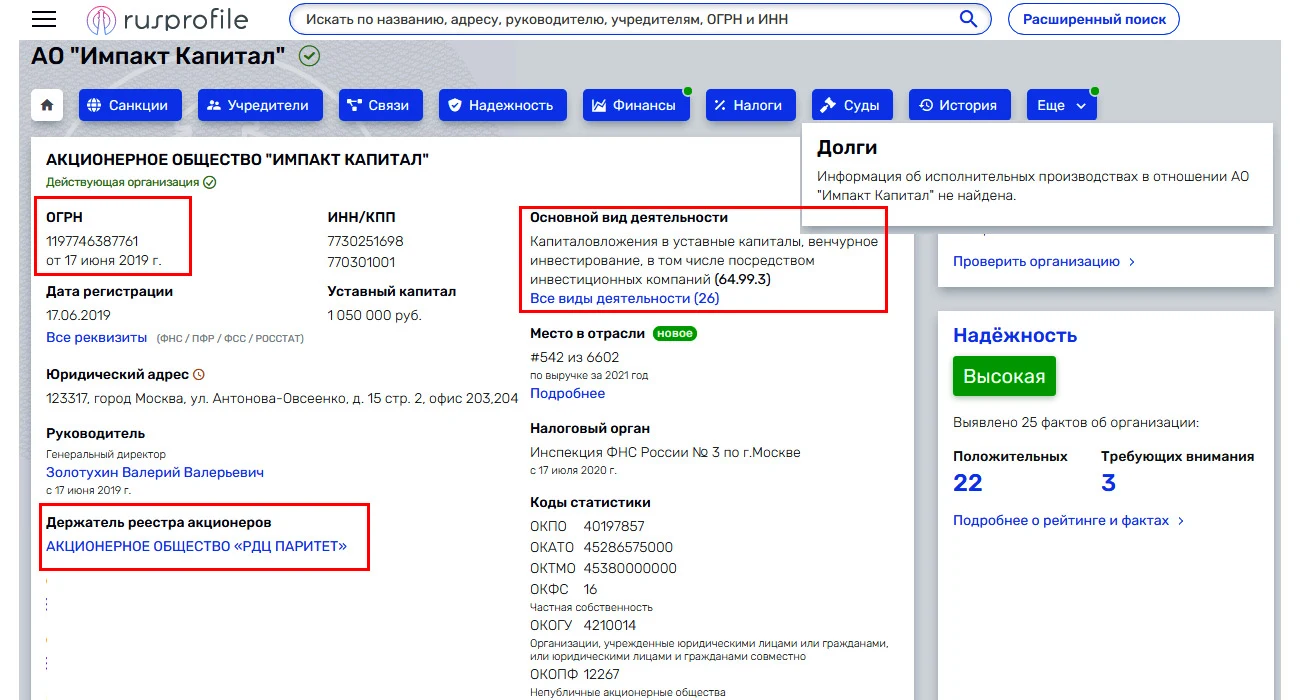Click the search magnifier icon
Viewport: 1300px width, 700px height.
pyautogui.click(x=968, y=19)
